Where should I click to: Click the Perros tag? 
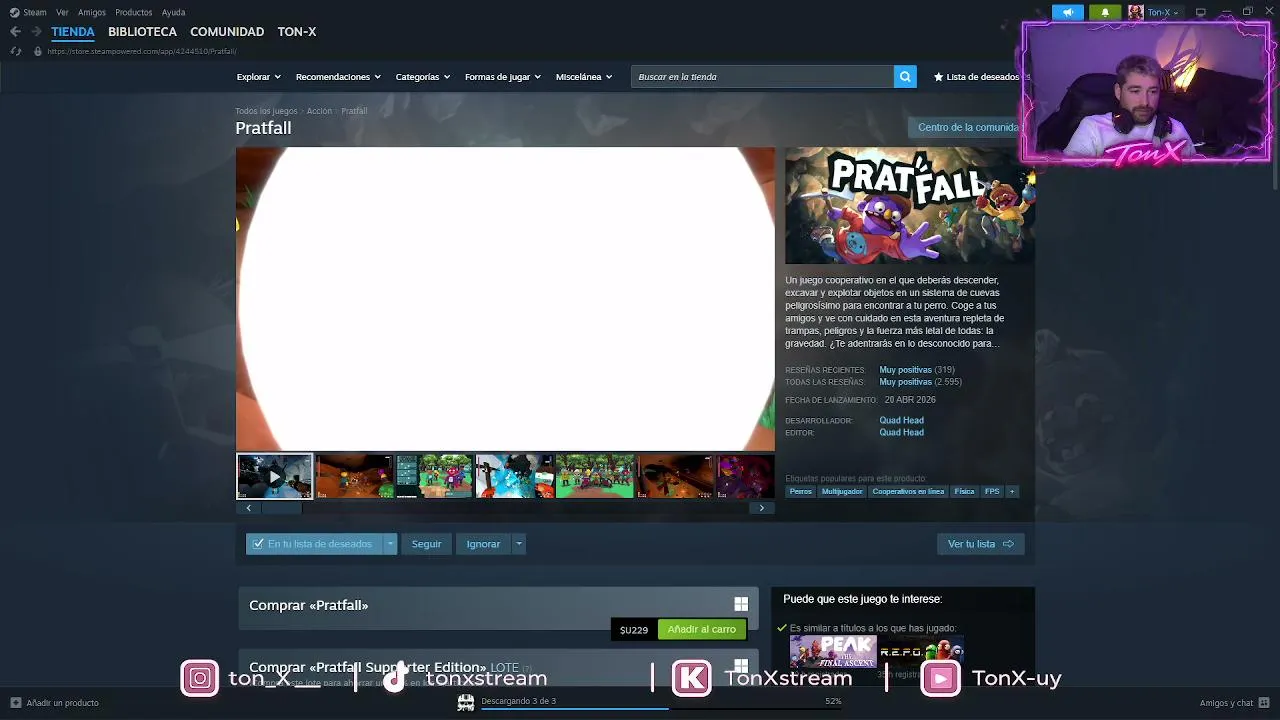(800, 491)
